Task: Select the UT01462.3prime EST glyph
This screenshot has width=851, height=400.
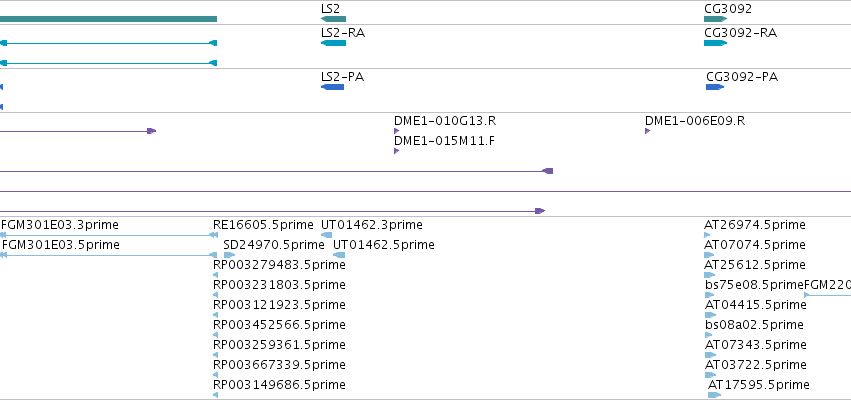Action: point(327,235)
